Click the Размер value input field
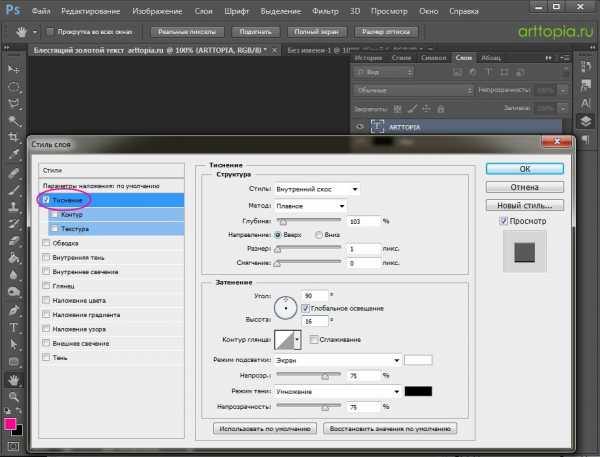 [364, 249]
